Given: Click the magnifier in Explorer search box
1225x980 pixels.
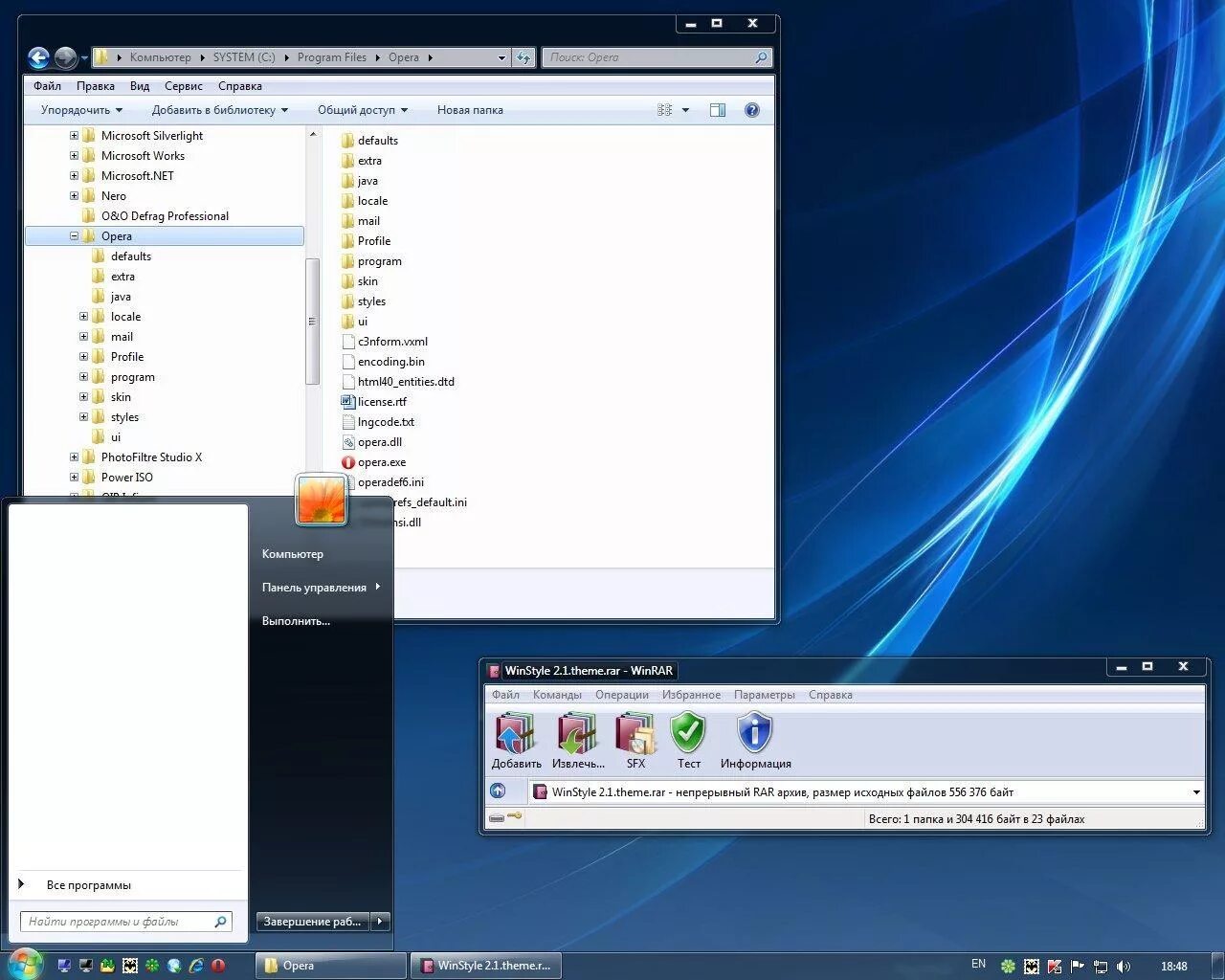Looking at the screenshot, I should [761, 57].
